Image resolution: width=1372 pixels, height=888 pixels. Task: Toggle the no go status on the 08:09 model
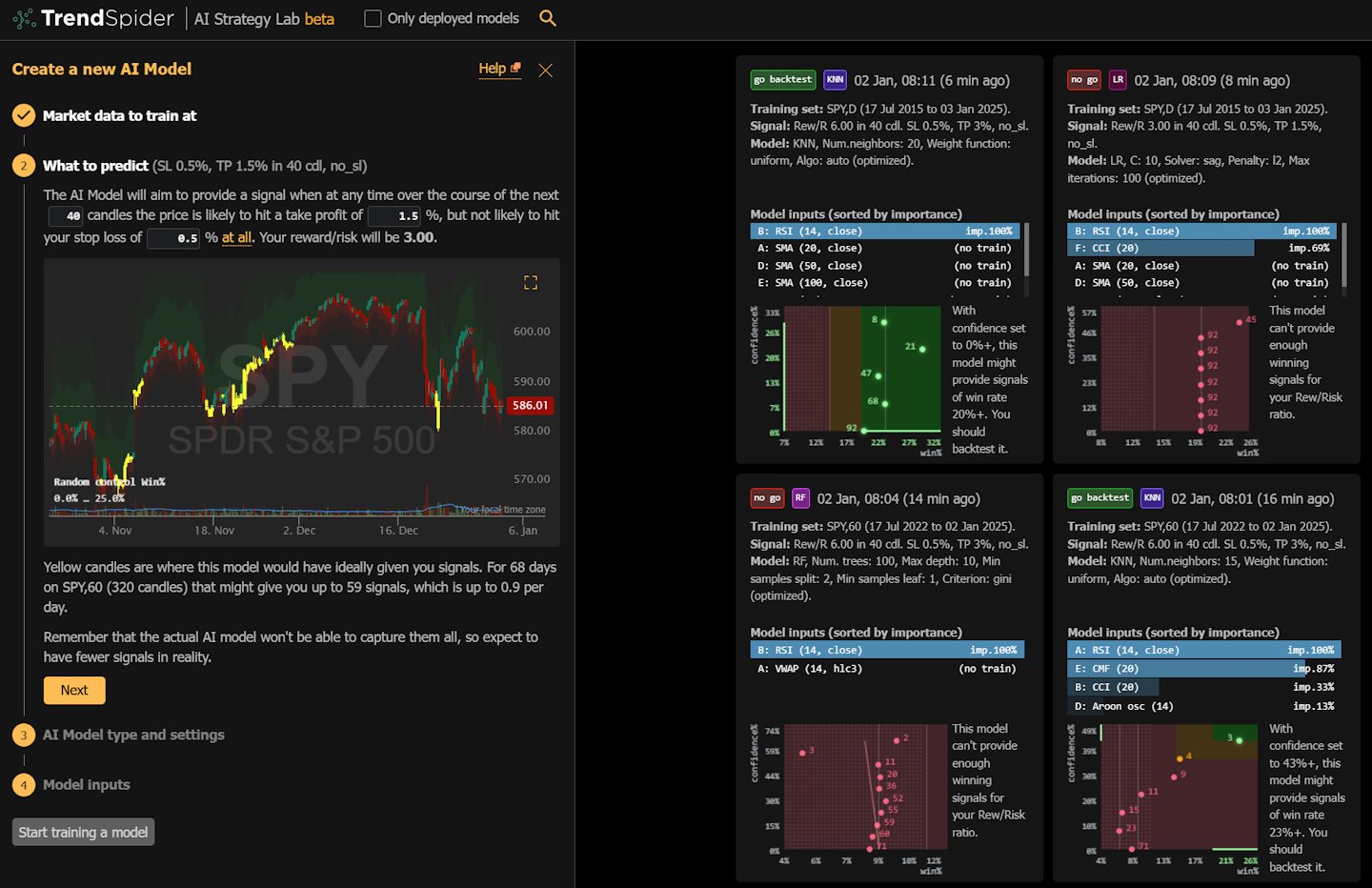tap(1082, 80)
